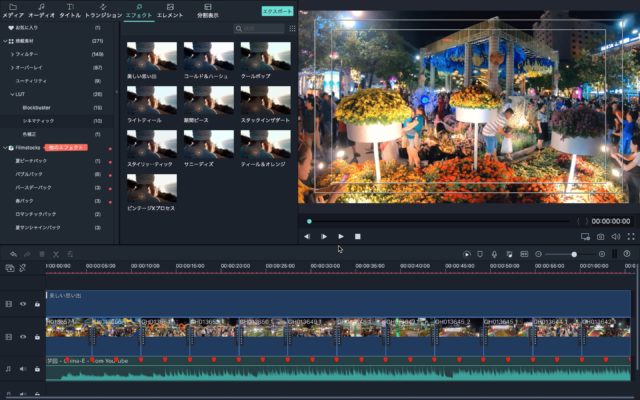The height and width of the screenshot is (400, 640).
Task: Mute the audio track speaker
Action: click(x=23, y=369)
